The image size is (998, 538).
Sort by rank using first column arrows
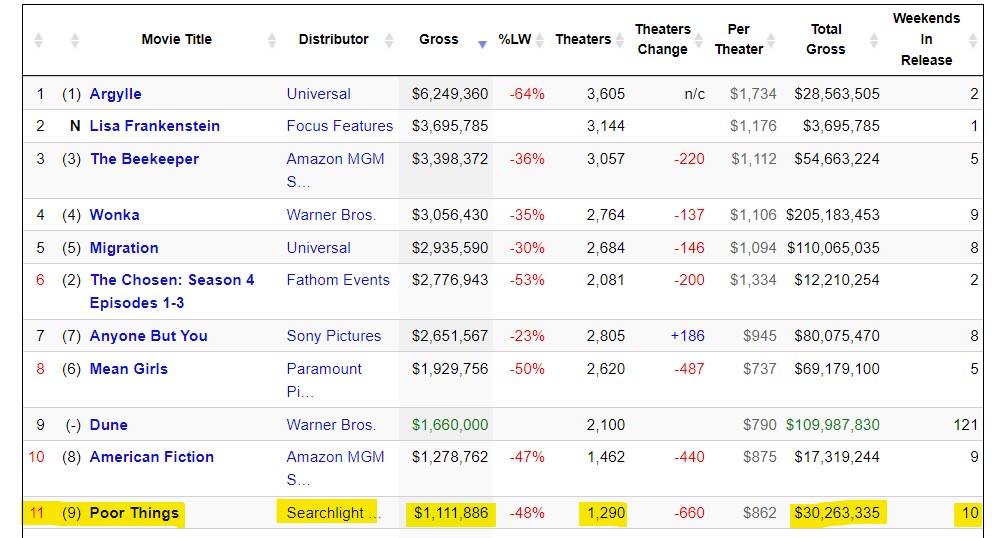click(x=39, y=40)
